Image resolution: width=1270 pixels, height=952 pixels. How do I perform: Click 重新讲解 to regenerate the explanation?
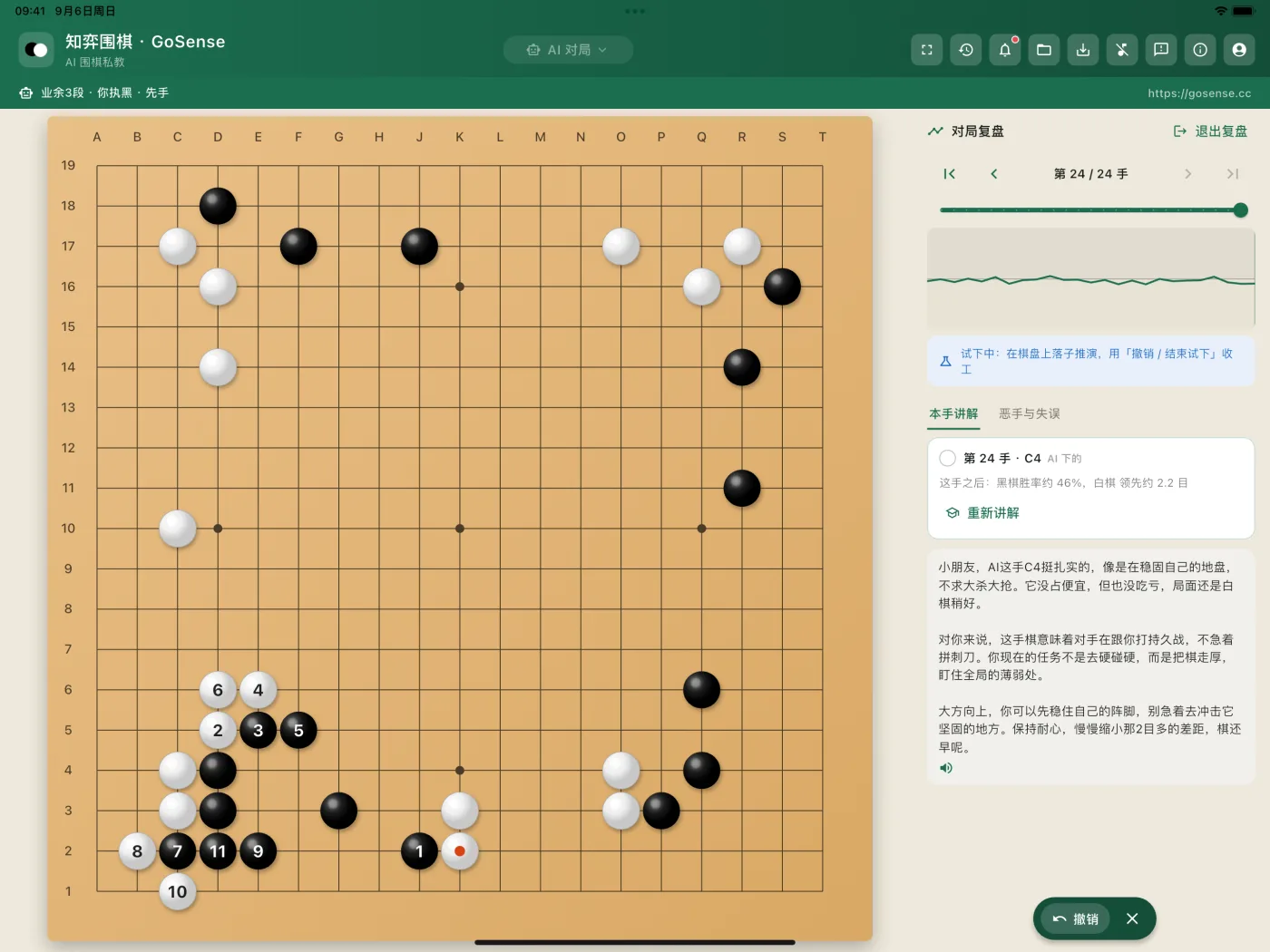(x=982, y=513)
